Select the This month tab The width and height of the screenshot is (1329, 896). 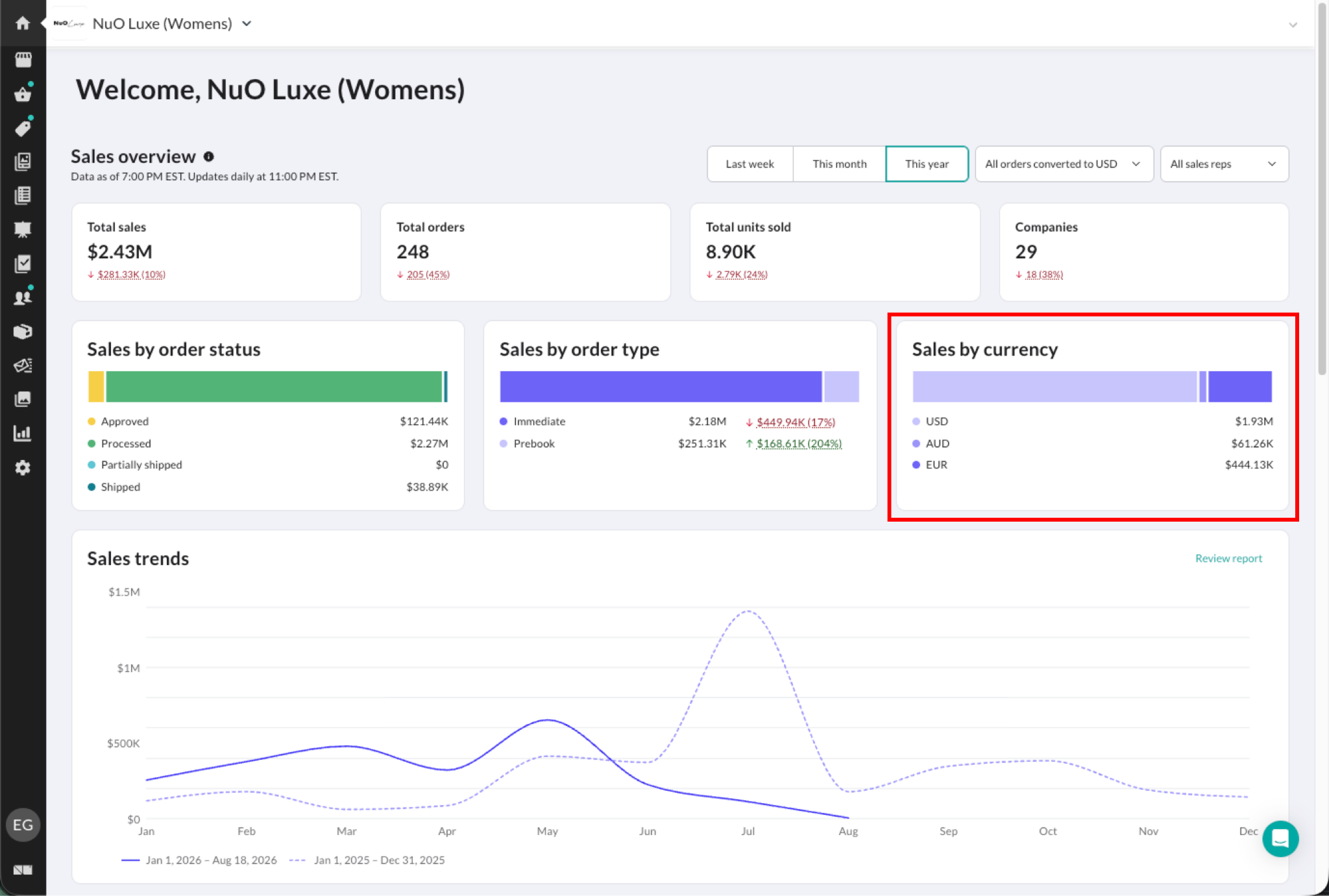[x=839, y=164]
